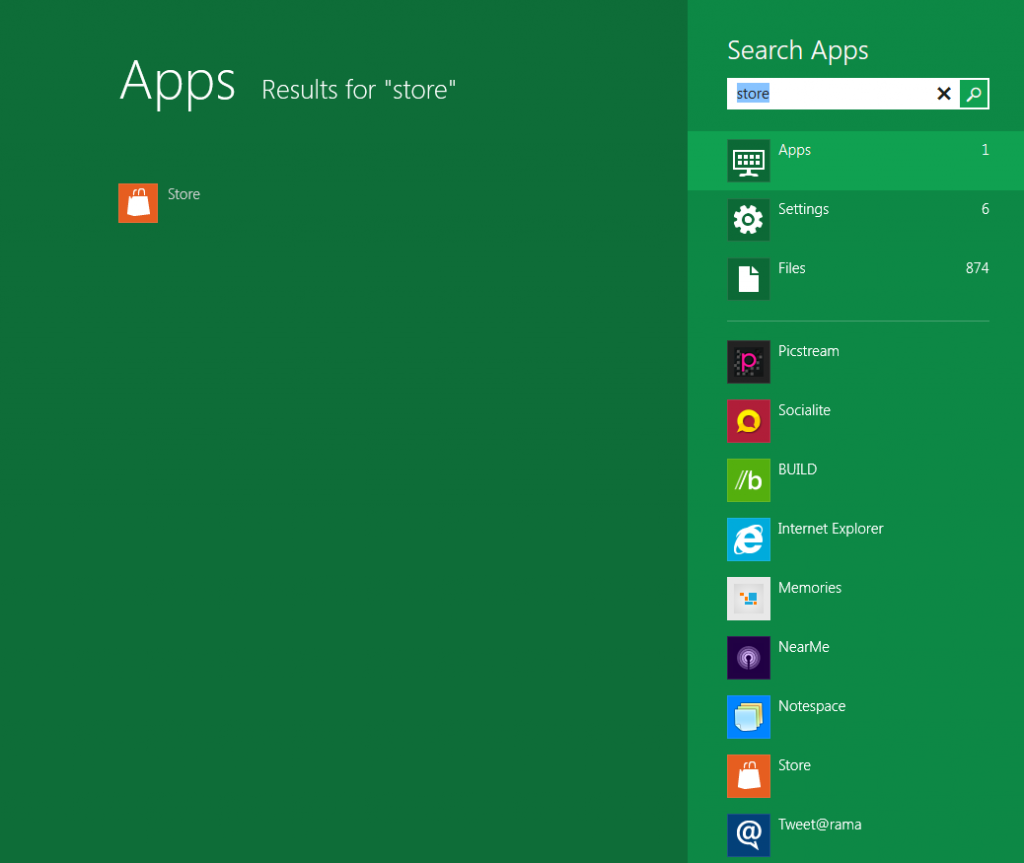Image resolution: width=1024 pixels, height=863 pixels.
Task: Click the Store label next to the tile
Action: (184, 194)
